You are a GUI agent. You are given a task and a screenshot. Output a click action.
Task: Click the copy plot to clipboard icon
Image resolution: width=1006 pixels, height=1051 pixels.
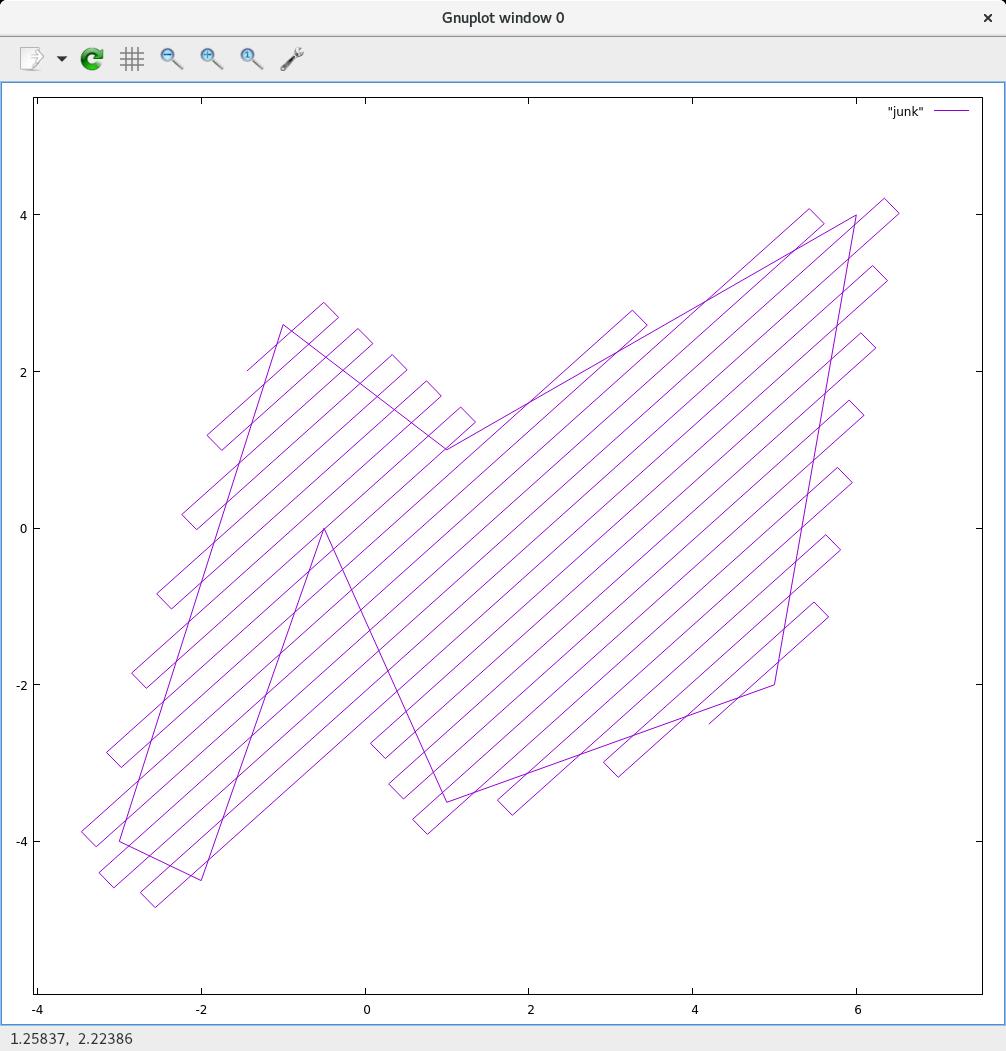coord(32,59)
